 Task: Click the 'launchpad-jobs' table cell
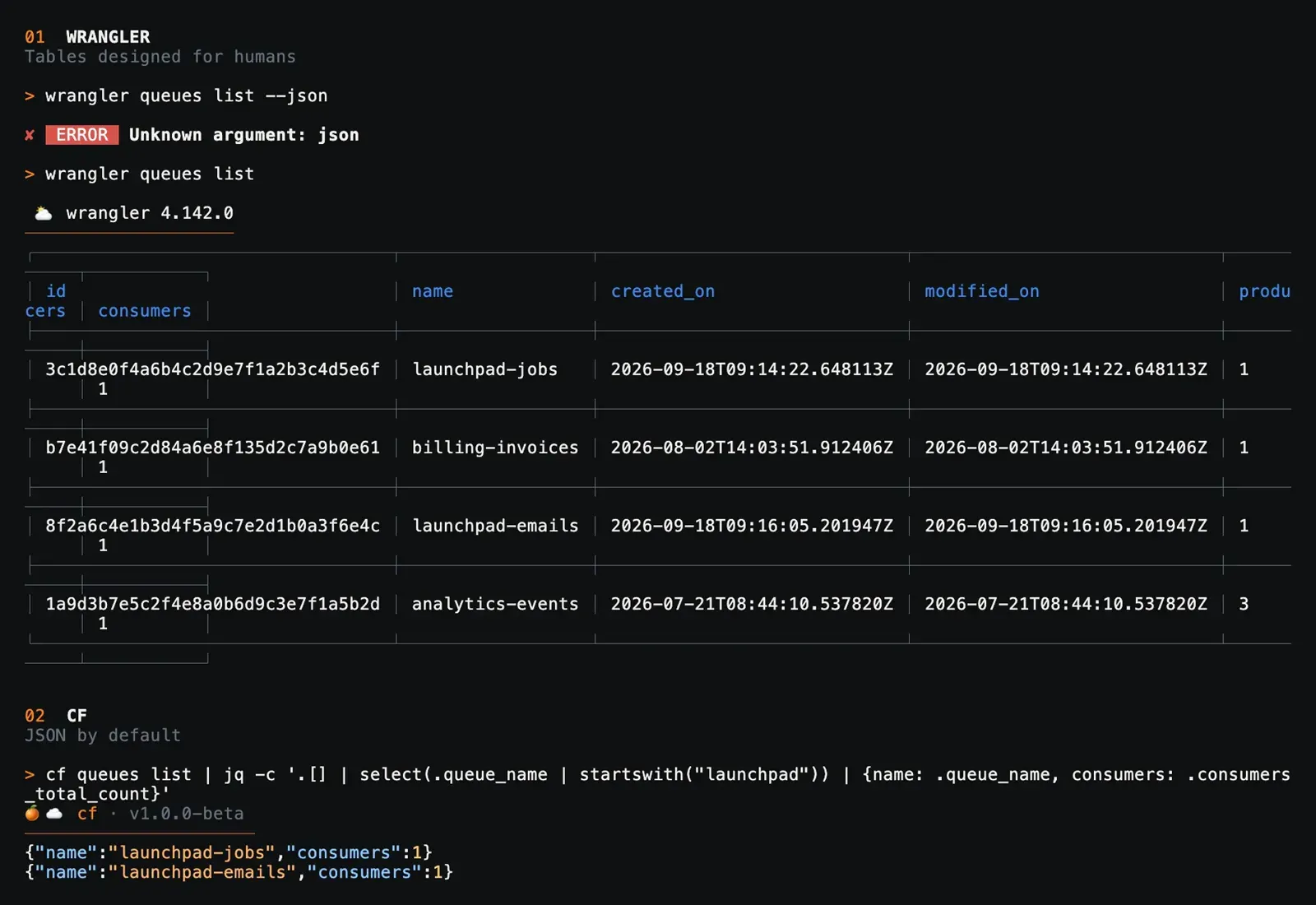click(x=485, y=369)
